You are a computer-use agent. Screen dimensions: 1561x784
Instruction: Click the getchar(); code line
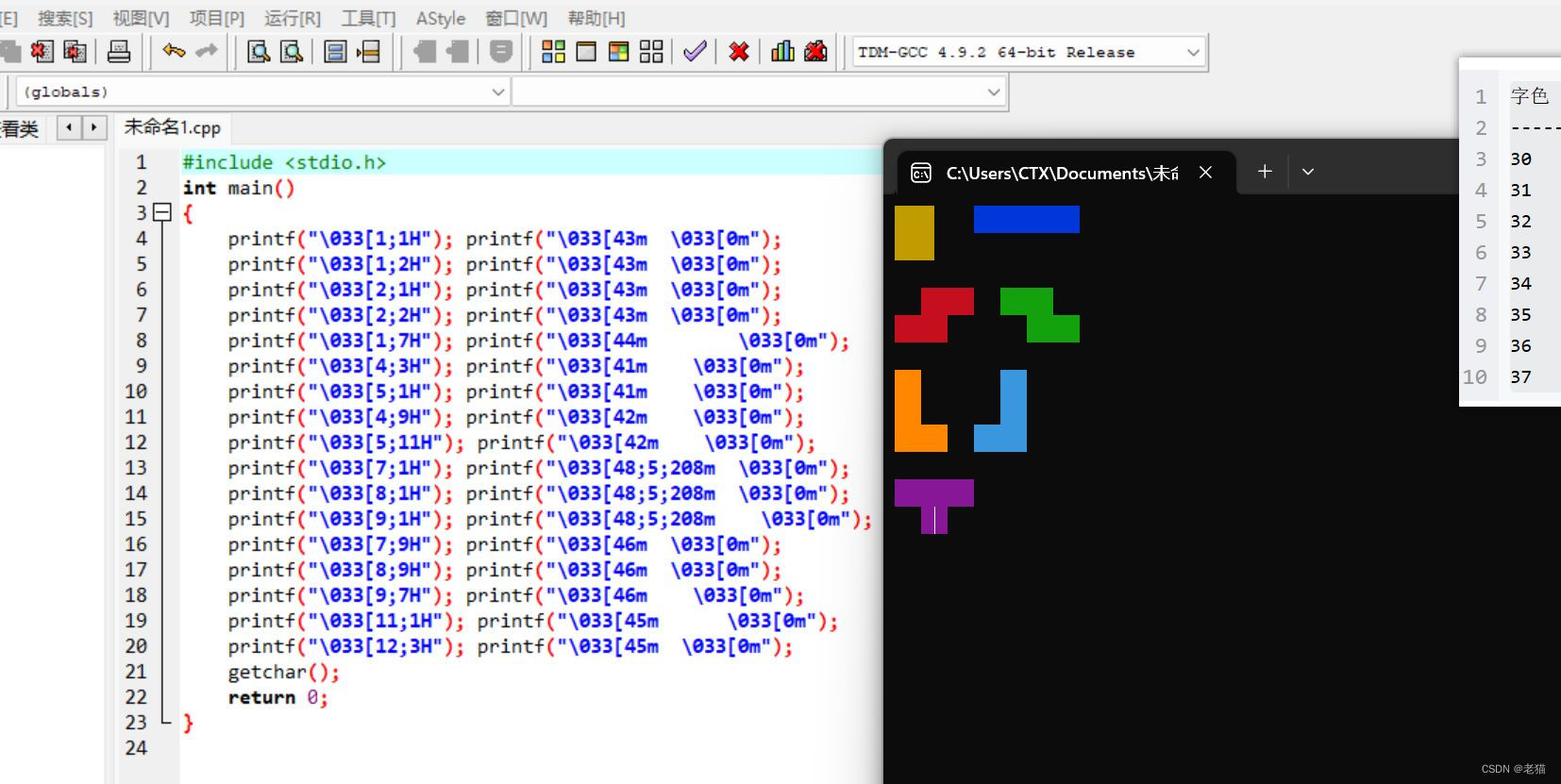283,672
